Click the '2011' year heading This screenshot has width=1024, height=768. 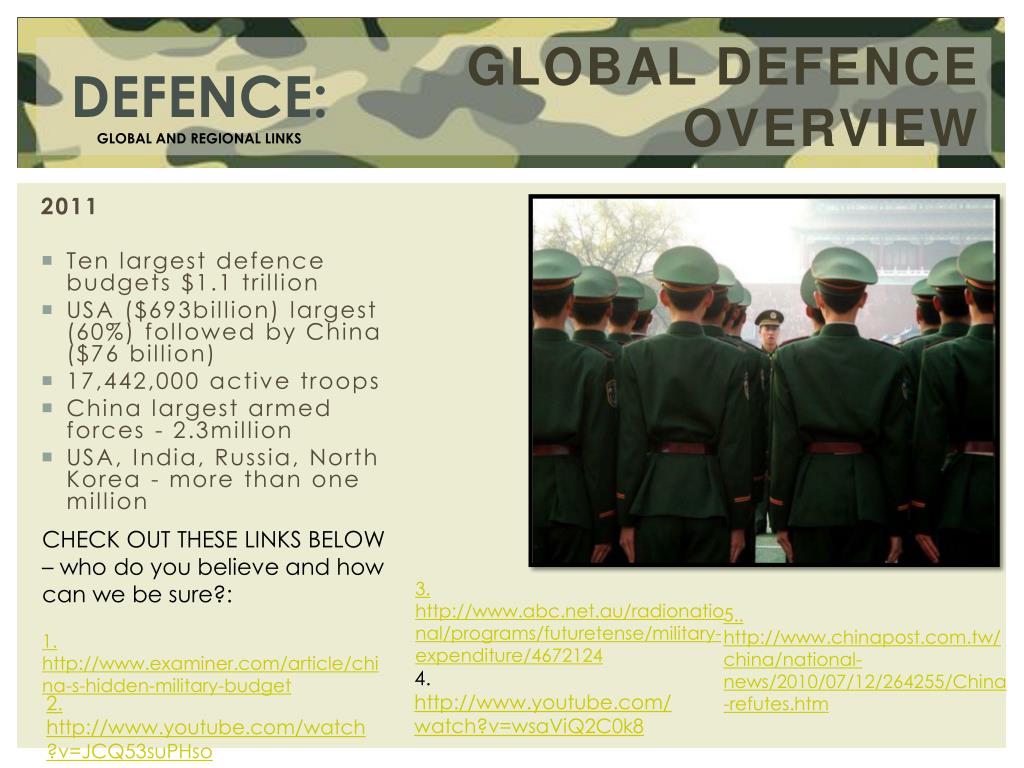point(69,206)
